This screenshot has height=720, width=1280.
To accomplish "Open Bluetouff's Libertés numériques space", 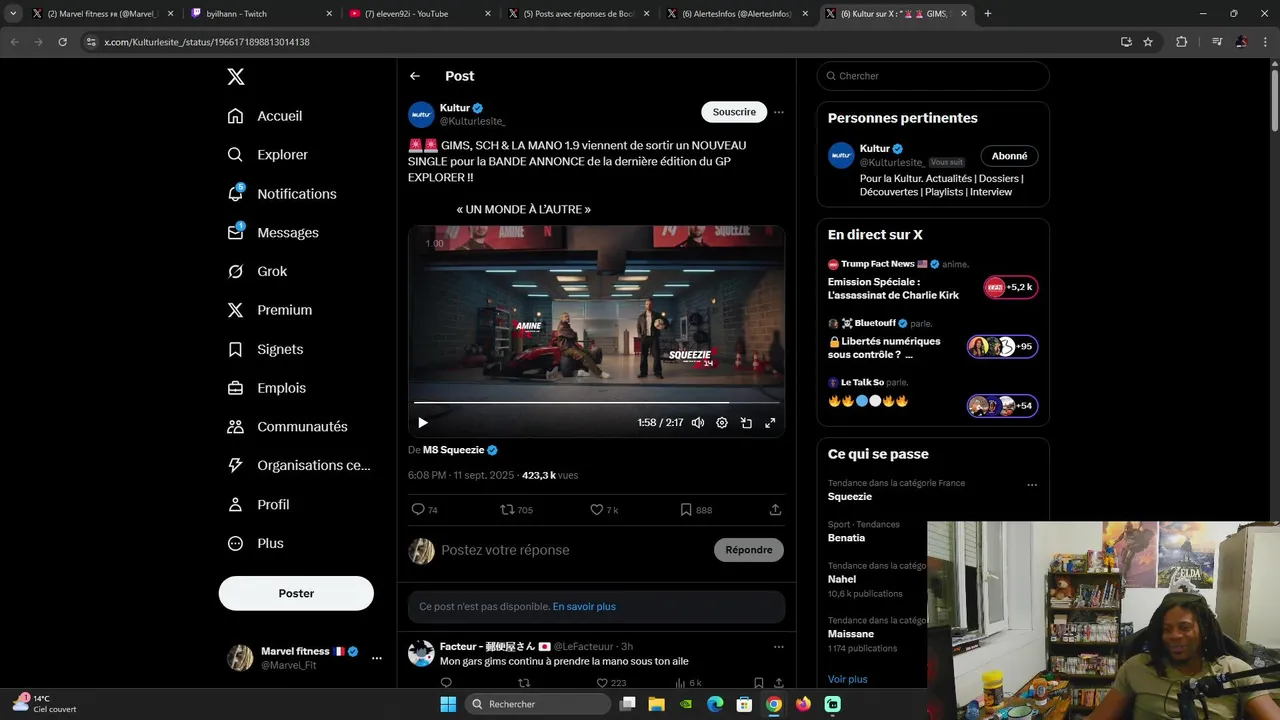I will pos(933,340).
